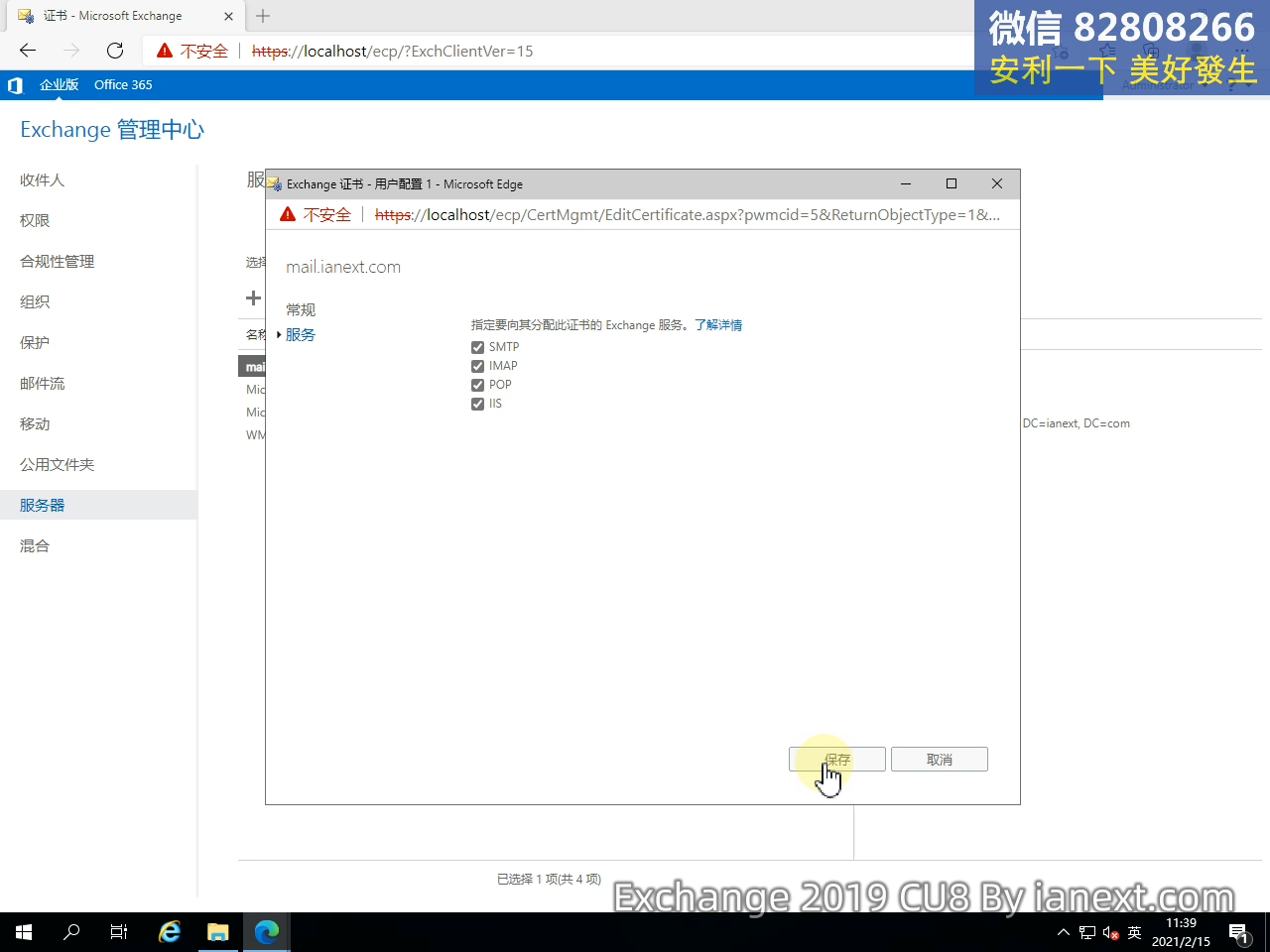Click the main browser 不安全 warning icon
This screenshot has height=952, width=1270.
165,51
